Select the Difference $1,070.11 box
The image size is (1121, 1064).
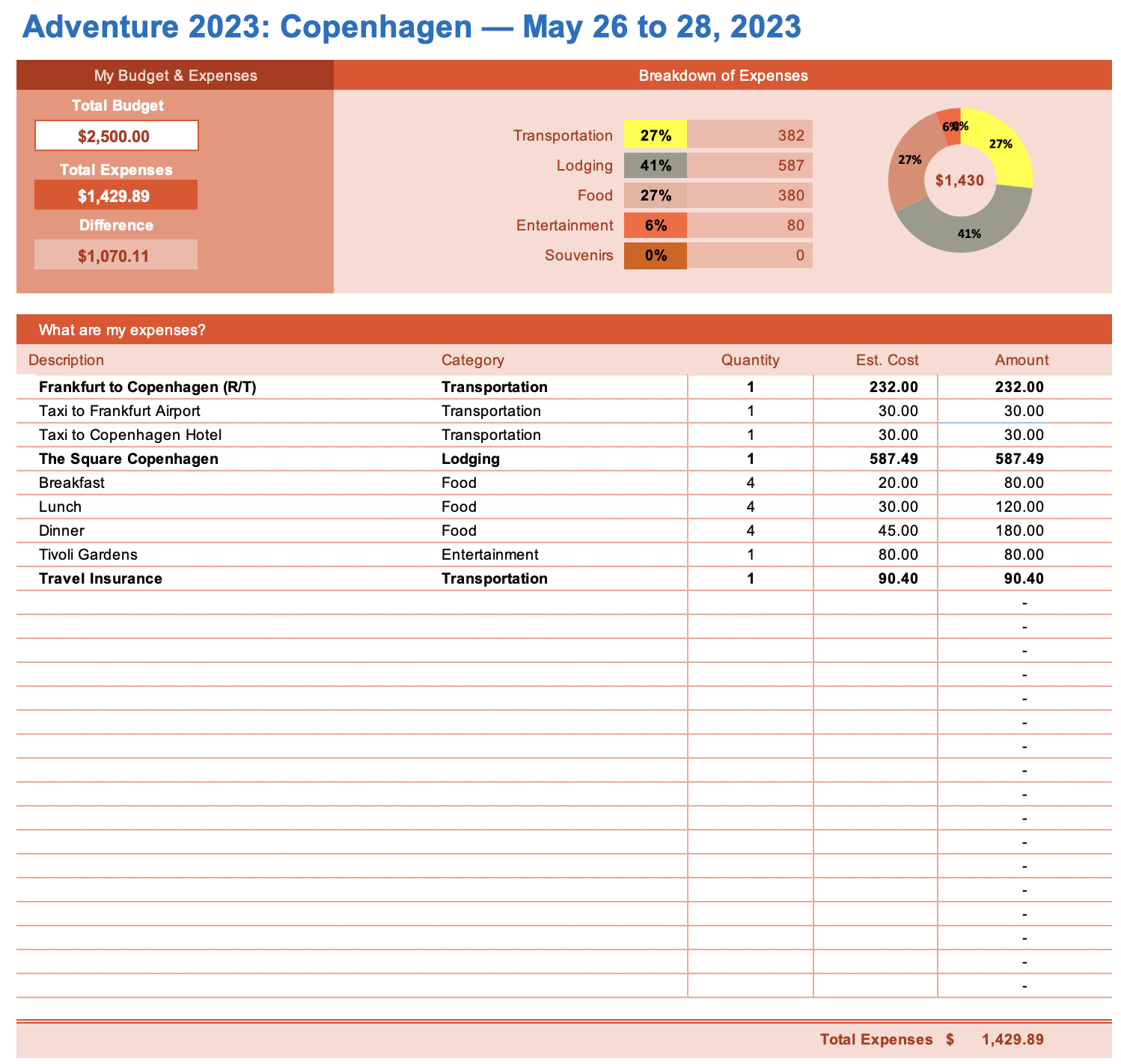coord(116,256)
